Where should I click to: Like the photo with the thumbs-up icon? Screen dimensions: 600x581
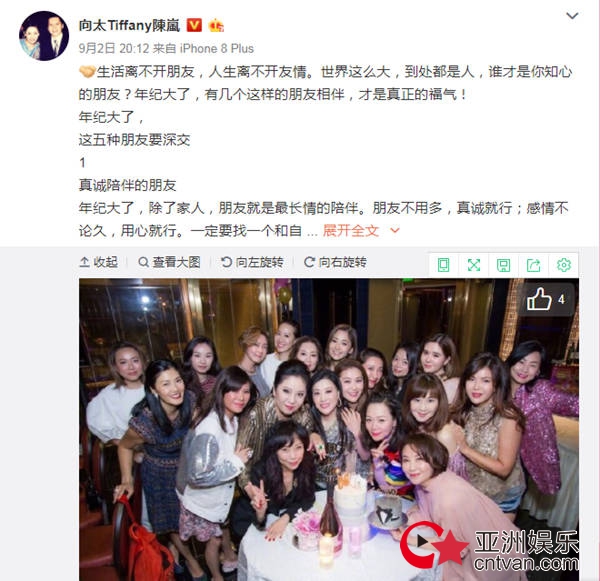[539, 299]
